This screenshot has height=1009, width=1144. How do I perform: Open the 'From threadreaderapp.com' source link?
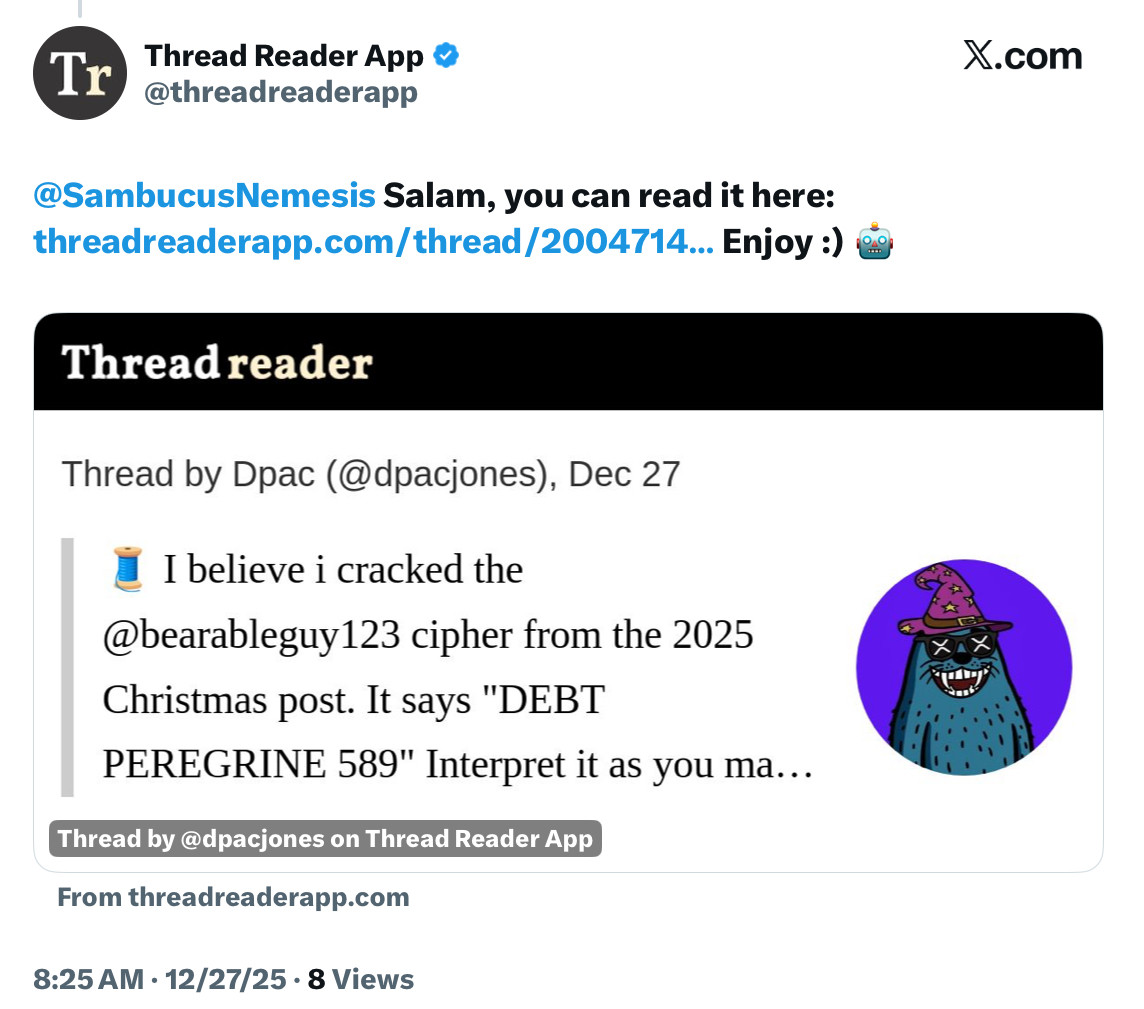click(233, 897)
